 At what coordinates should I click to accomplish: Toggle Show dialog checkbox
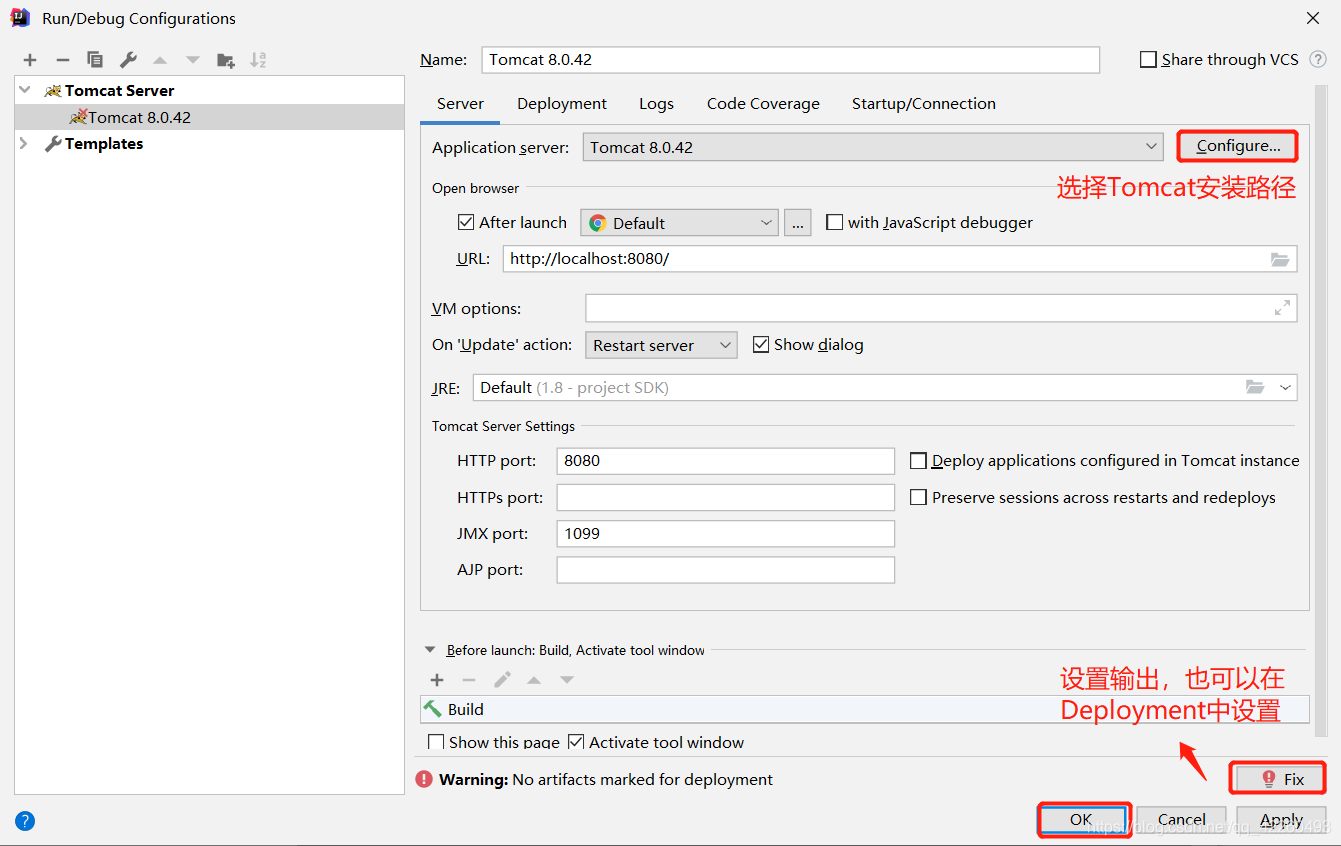pyautogui.click(x=760, y=344)
